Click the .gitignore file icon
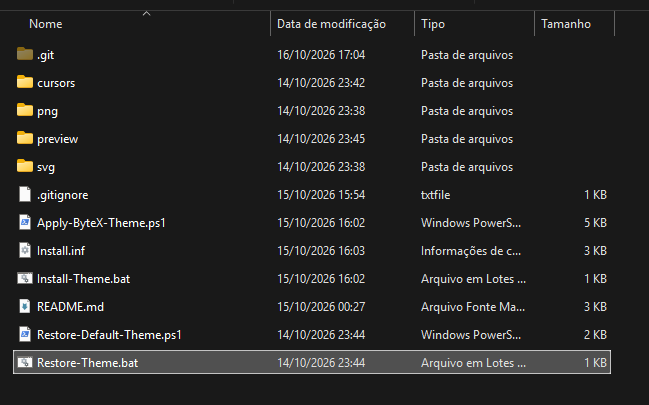Image resolution: width=649 pixels, height=405 pixels. tap(25, 194)
